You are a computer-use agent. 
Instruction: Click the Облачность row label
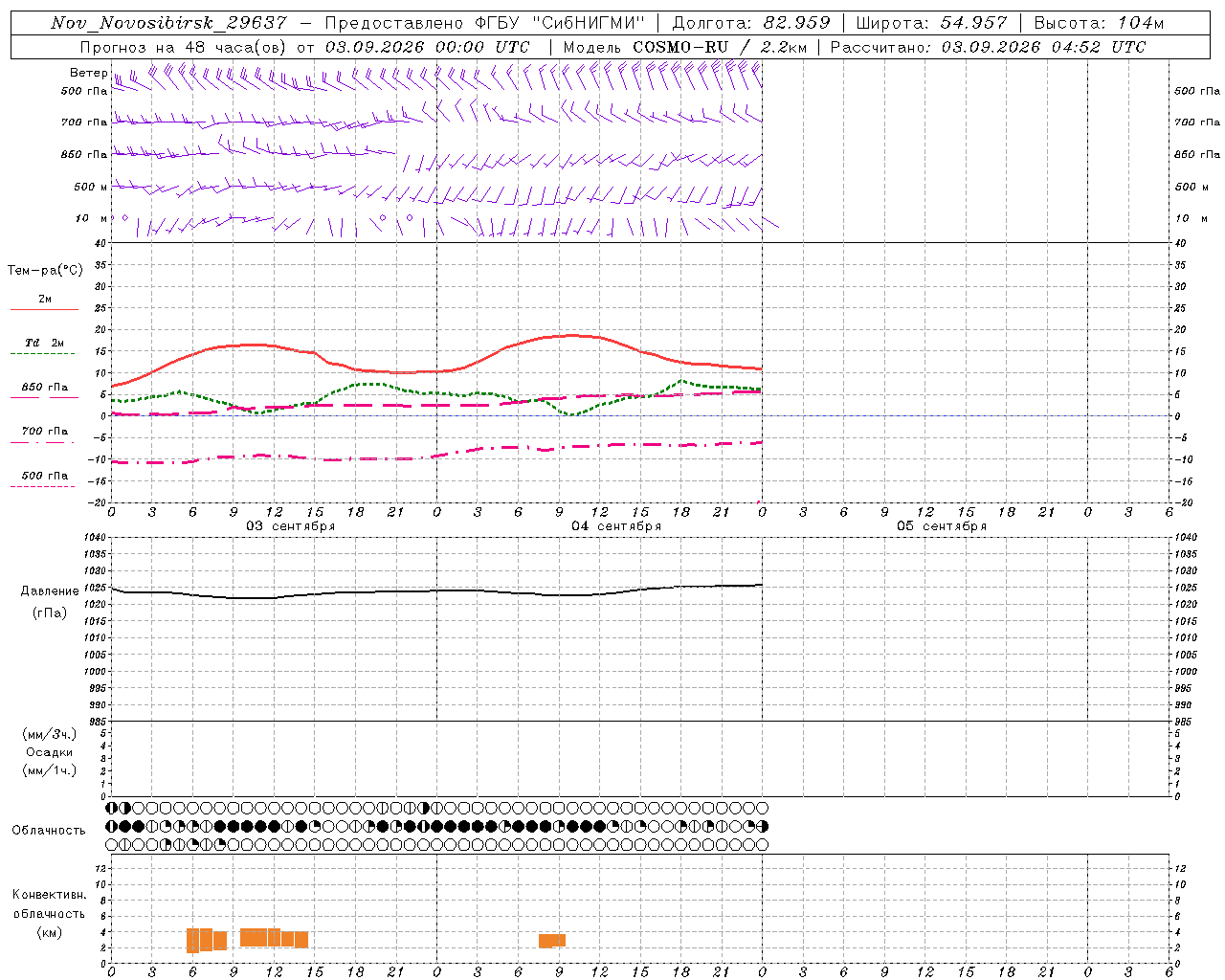click(x=49, y=830)
